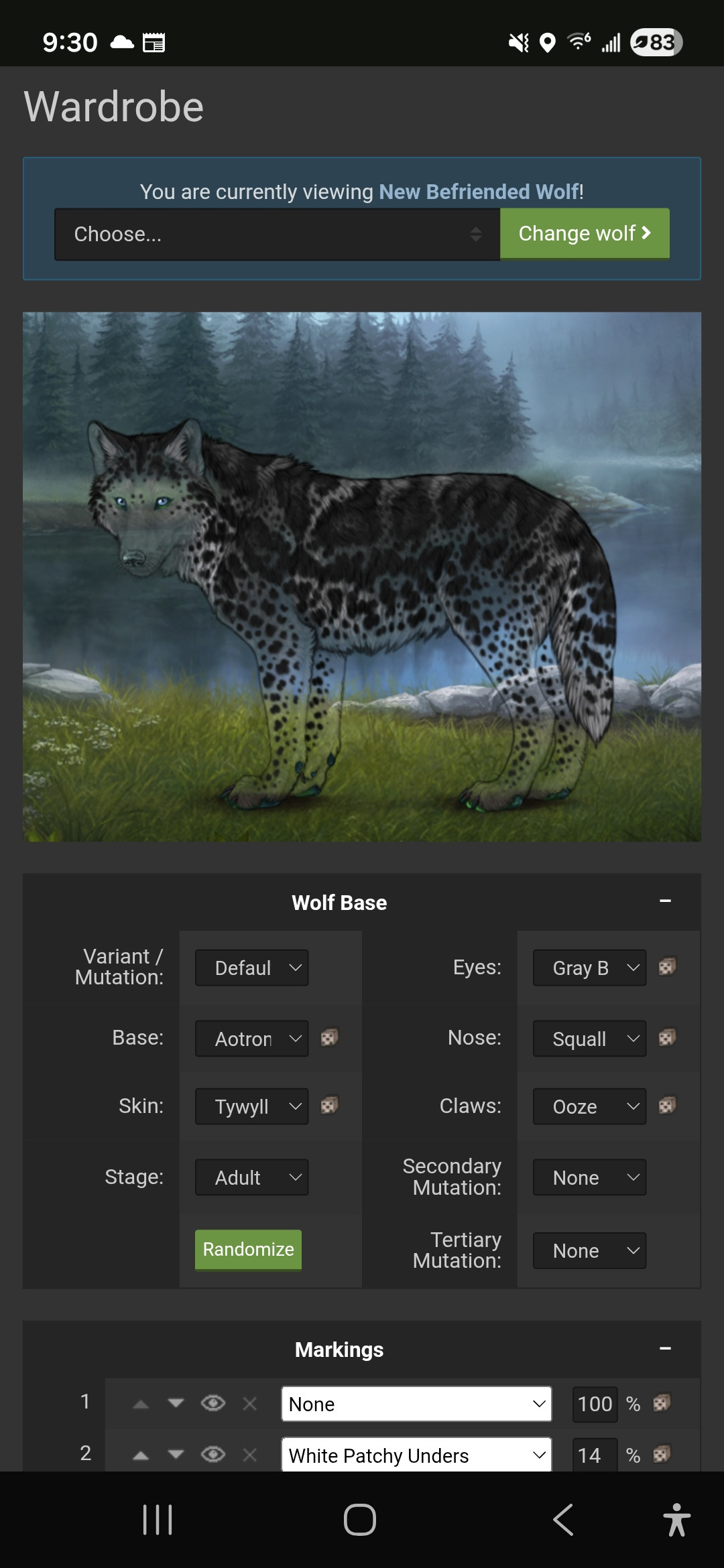Click the green Randomize button
Screen dimensions: 724x1568
(248, 1250)
